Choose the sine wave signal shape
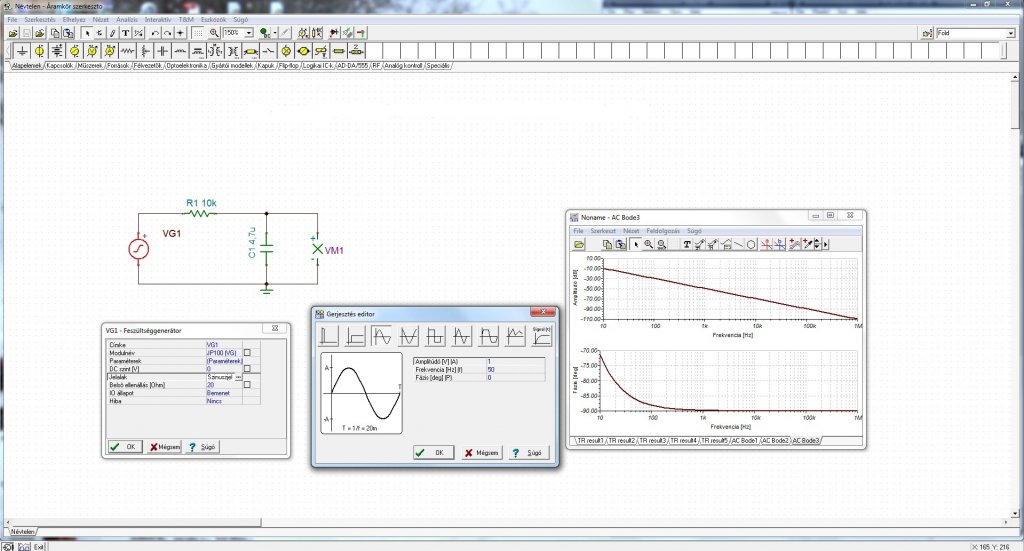The image size is (1024, 551). (x=381, y=334)
